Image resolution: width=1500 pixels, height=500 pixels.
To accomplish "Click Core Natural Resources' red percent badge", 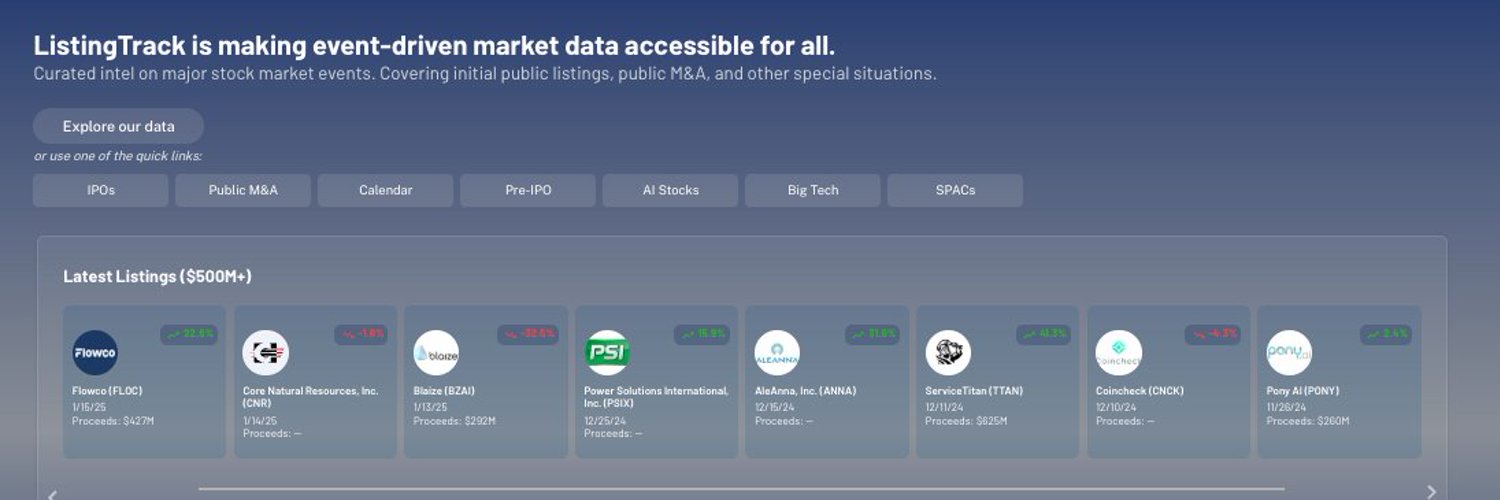I will pyautogui.click(x=361, y=334).
